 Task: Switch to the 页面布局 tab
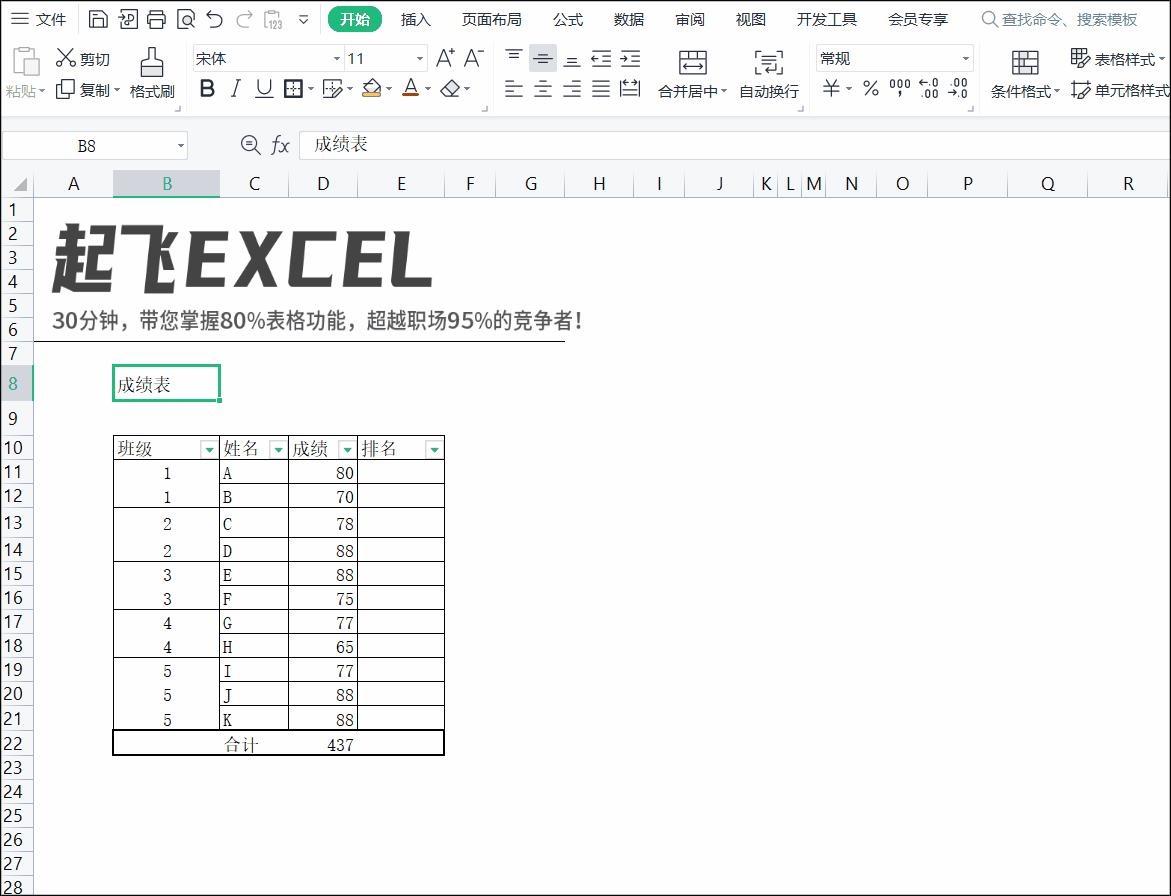click(491, 19)
